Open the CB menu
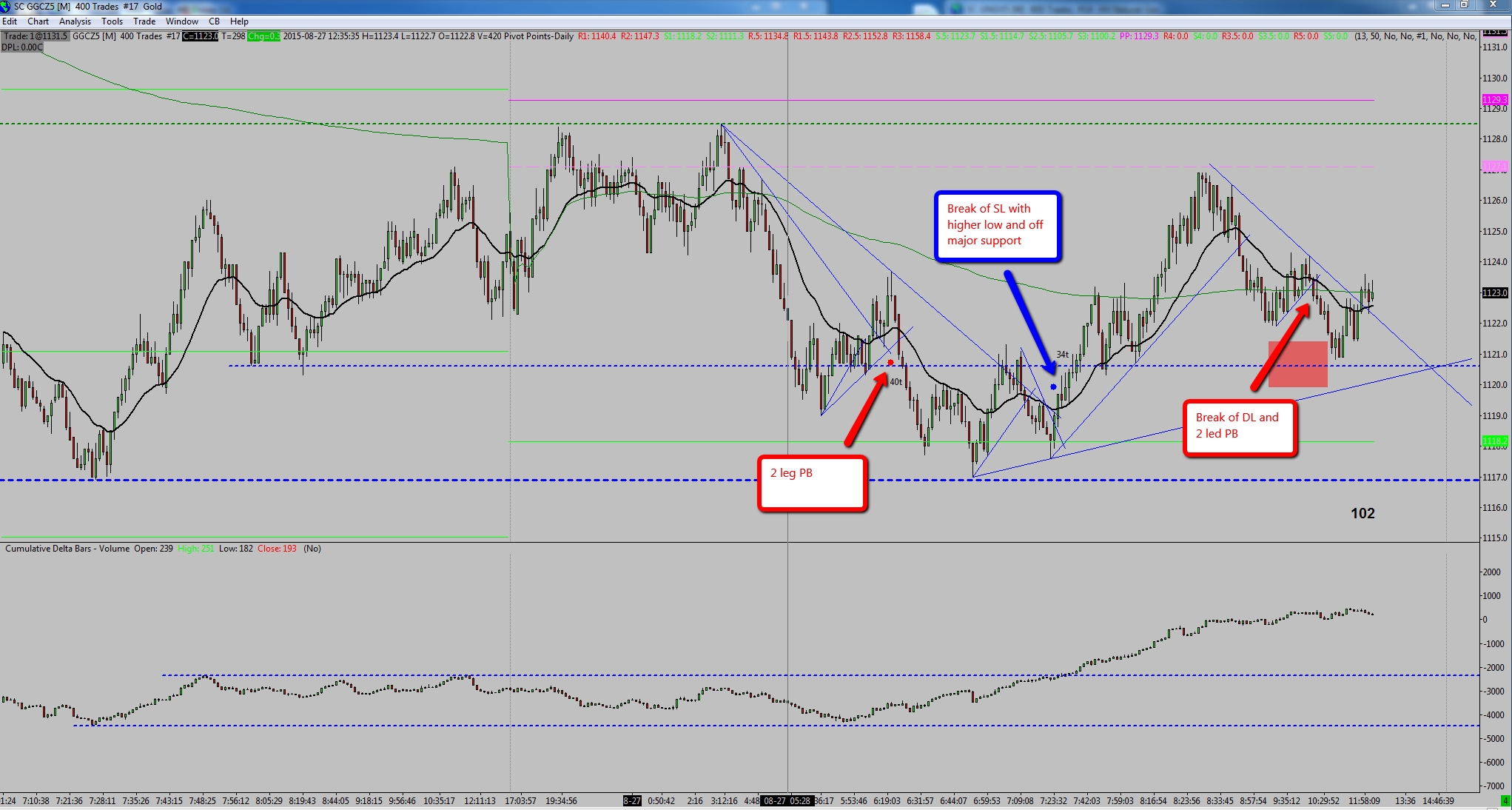The height and width of the screenshot is (810, 1512). click(x=214, y=21)
